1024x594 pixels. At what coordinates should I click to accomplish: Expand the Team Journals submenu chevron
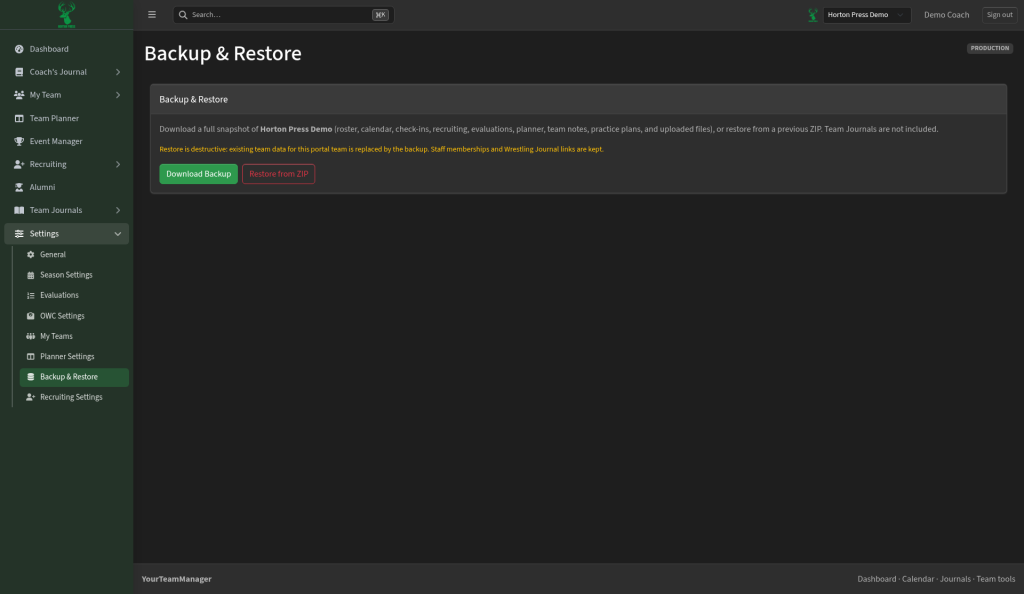118,210
